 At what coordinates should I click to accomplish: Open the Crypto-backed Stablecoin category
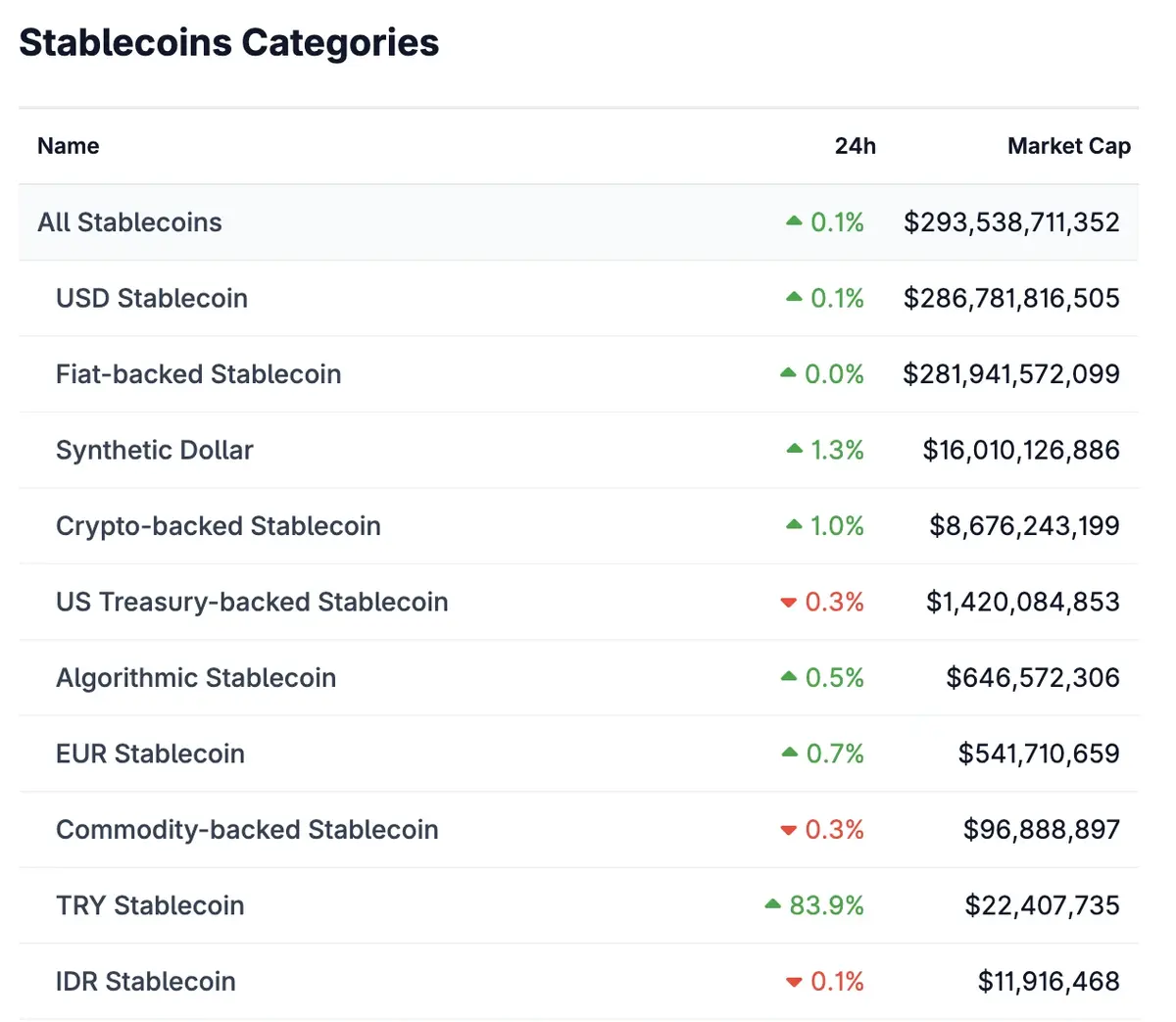[218, 526]
